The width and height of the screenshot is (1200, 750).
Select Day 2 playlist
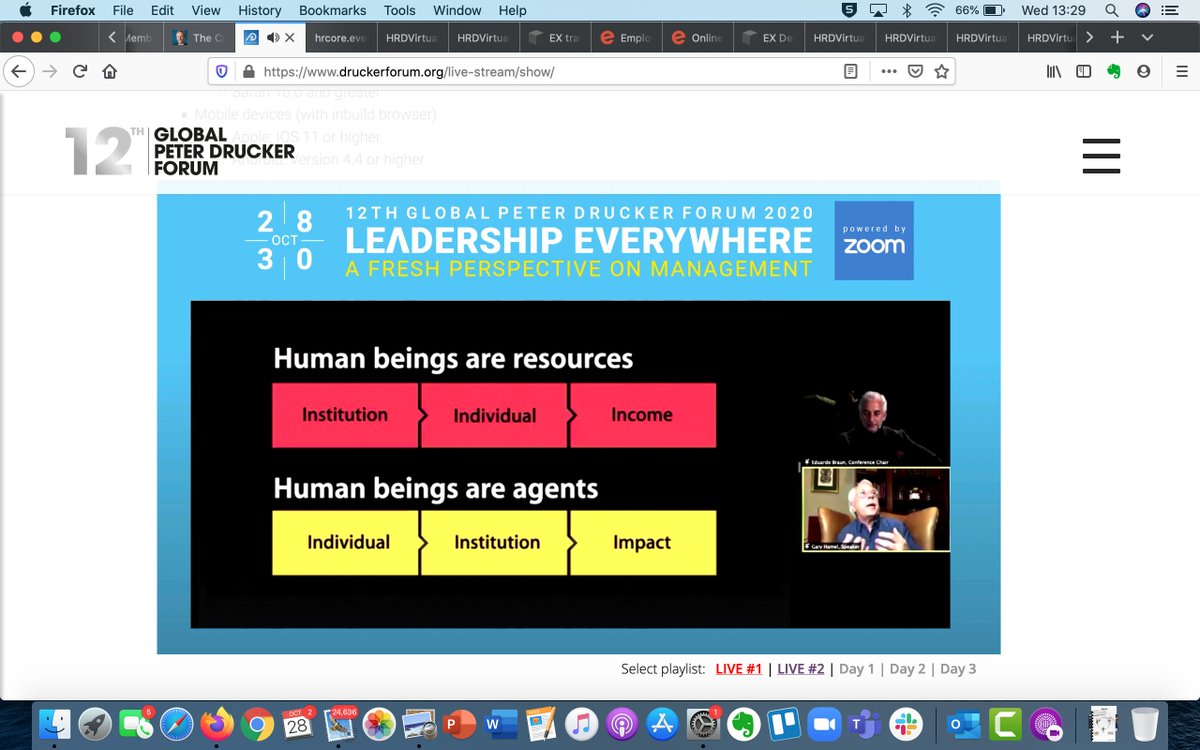coord(907,669)
